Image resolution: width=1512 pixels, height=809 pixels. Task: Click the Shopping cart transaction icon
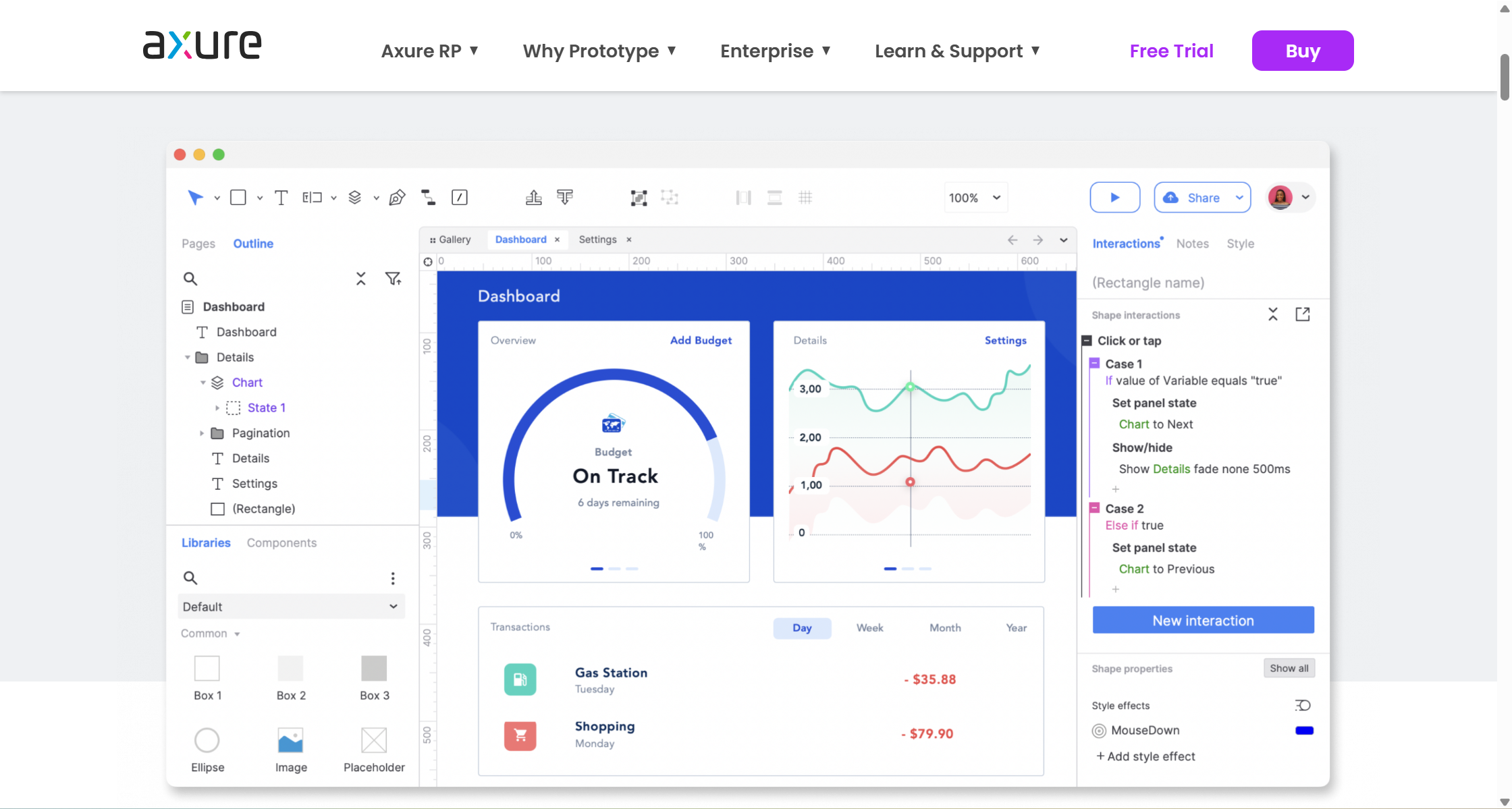pos(520,735)
